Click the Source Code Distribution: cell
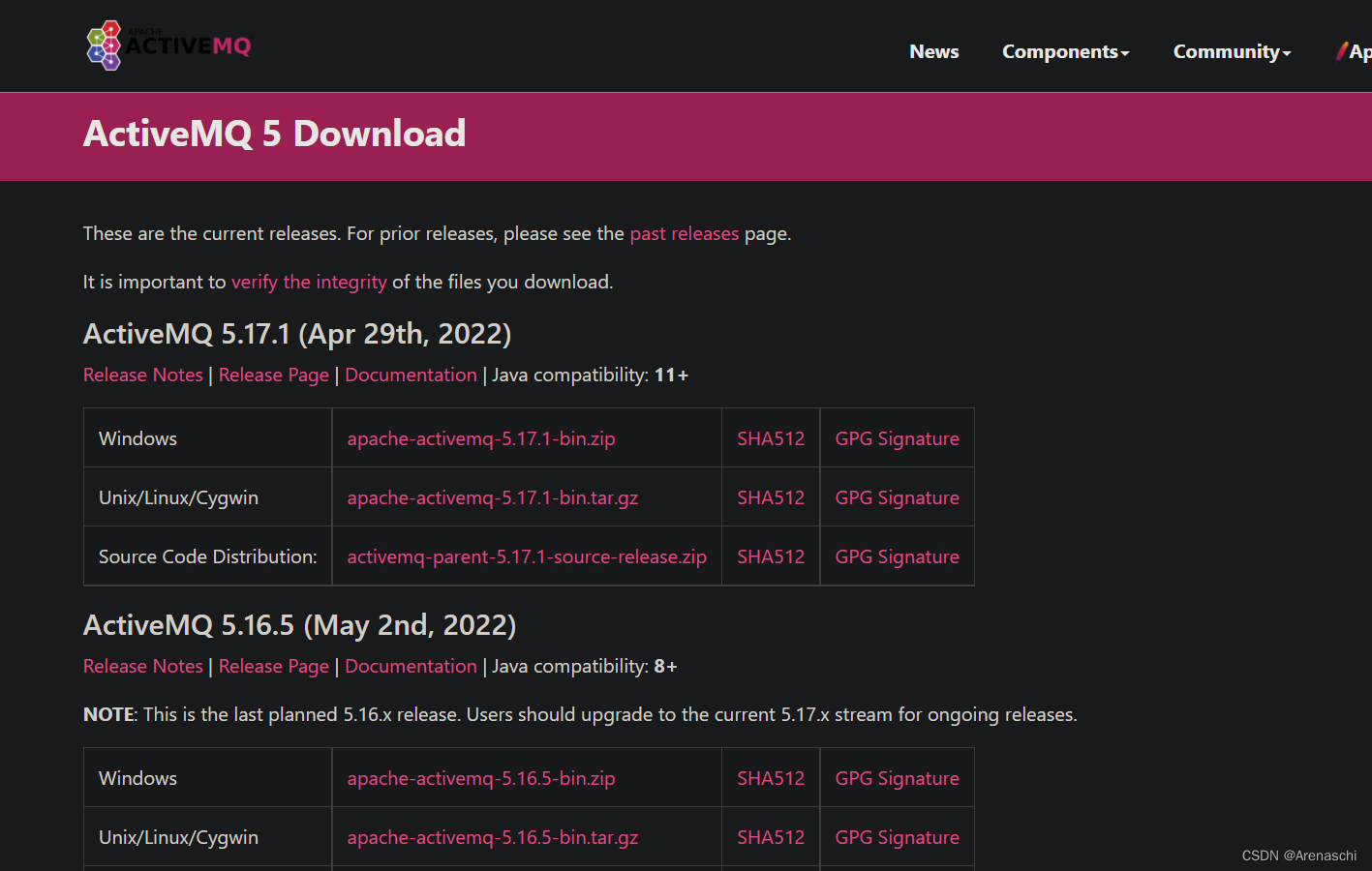 (208, 556)
